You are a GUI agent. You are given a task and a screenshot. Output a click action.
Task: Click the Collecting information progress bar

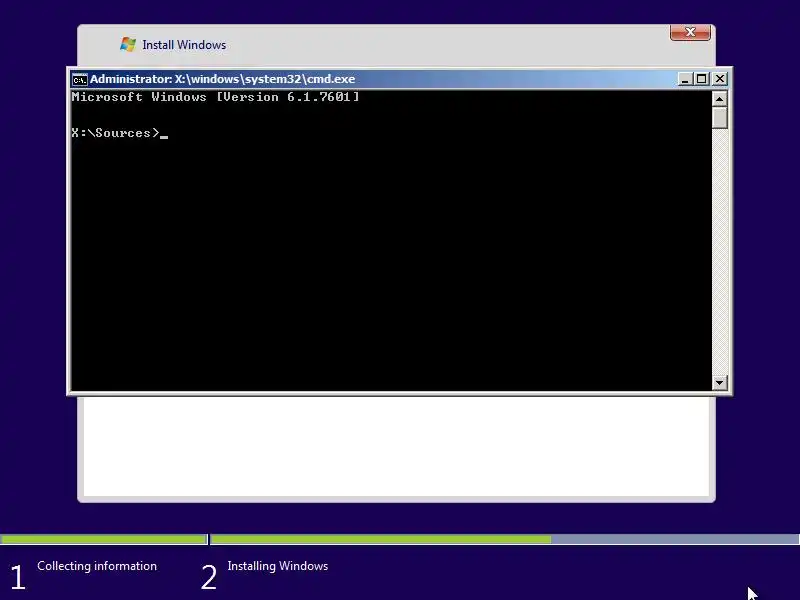104,539
